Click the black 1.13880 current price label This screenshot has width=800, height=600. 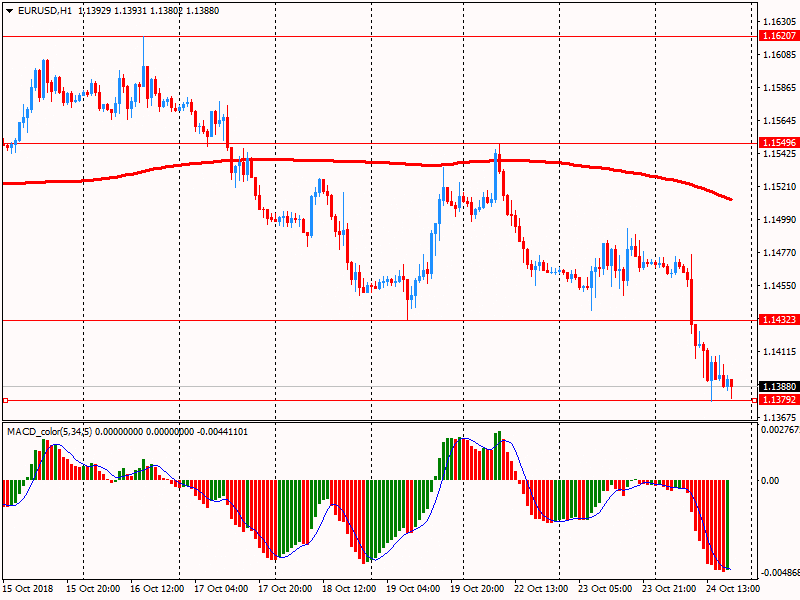[x=778, y=386]
